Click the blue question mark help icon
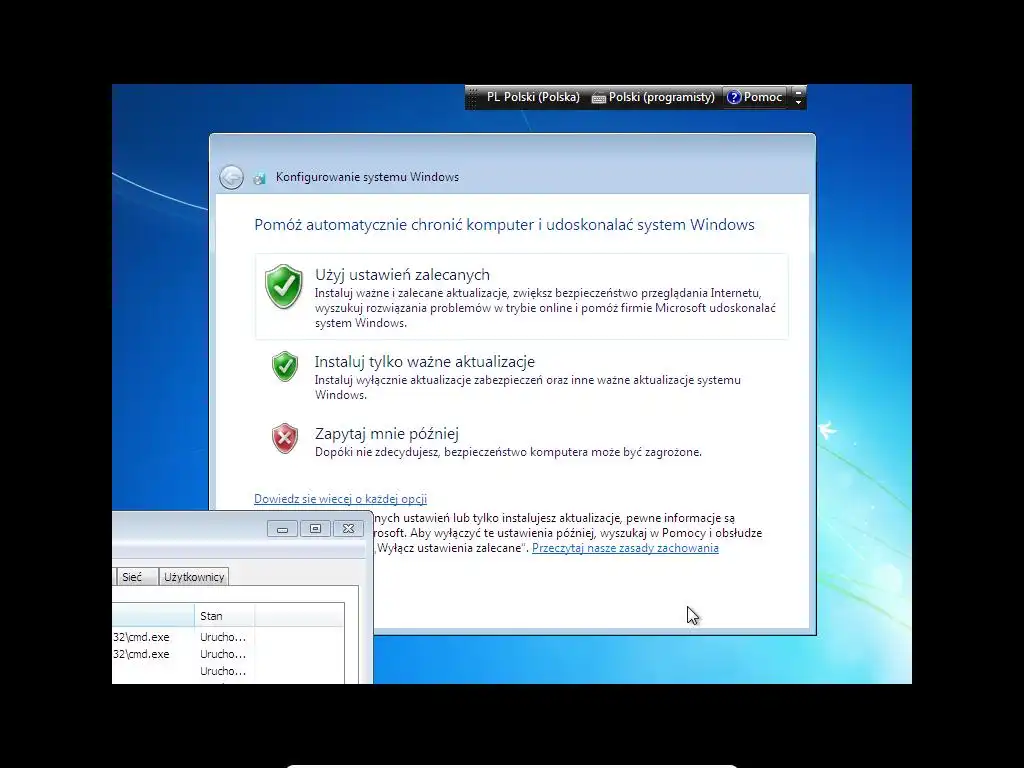The image size is (1024, 768). pos(734,97)
